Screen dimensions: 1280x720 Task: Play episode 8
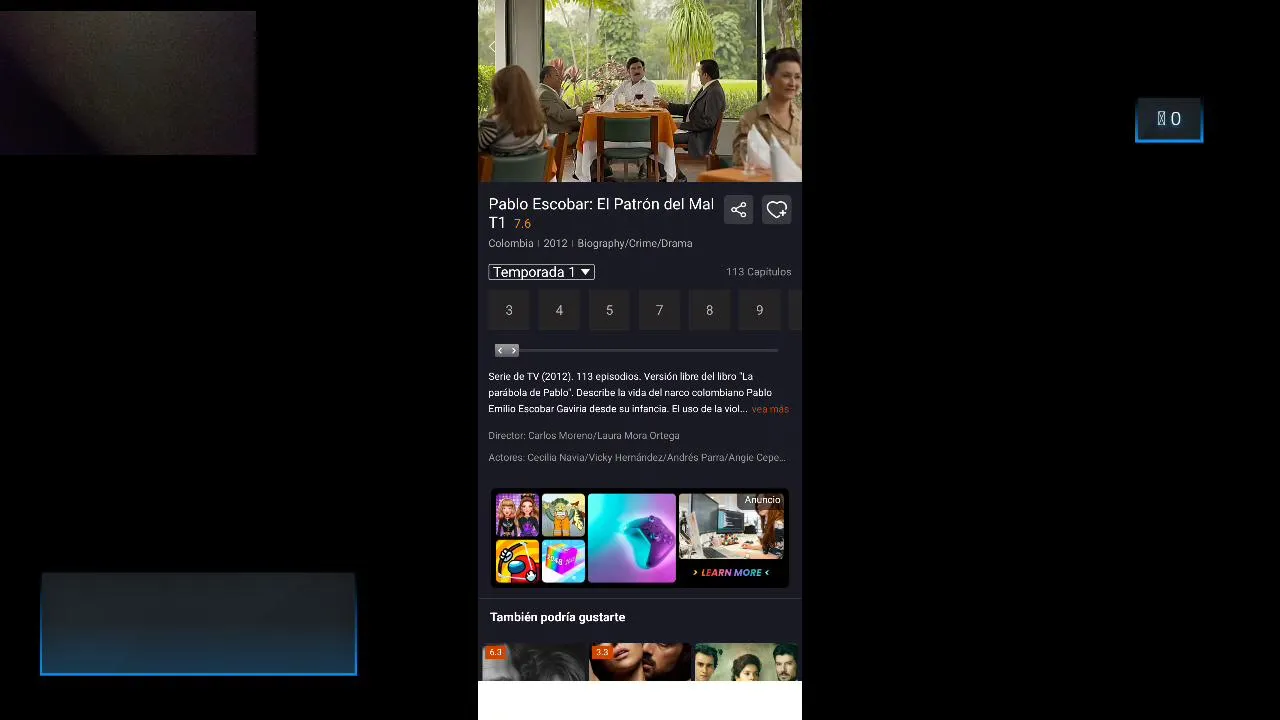tap(709, 310)
